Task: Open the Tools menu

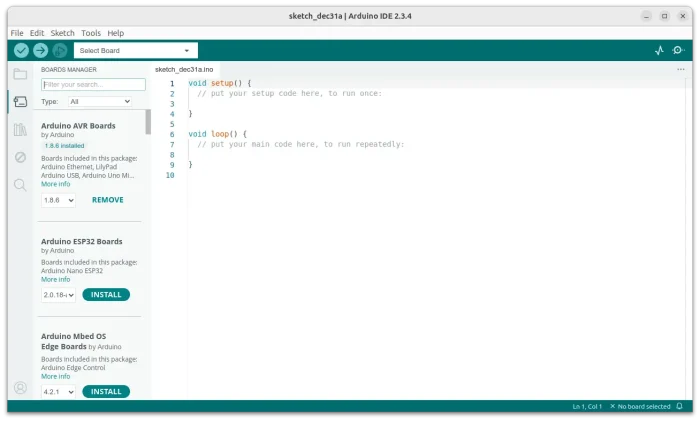Action: pyautogui.click(x=91, y=33)
